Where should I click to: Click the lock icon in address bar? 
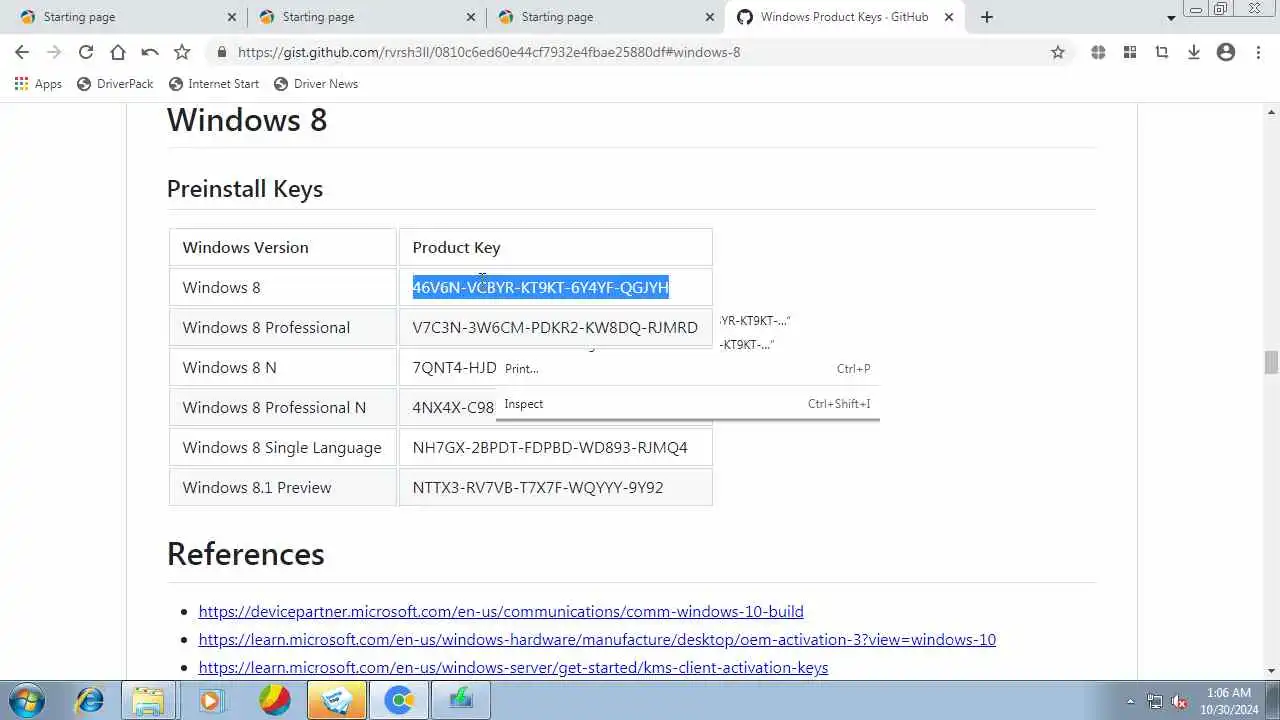pos(221,52)
